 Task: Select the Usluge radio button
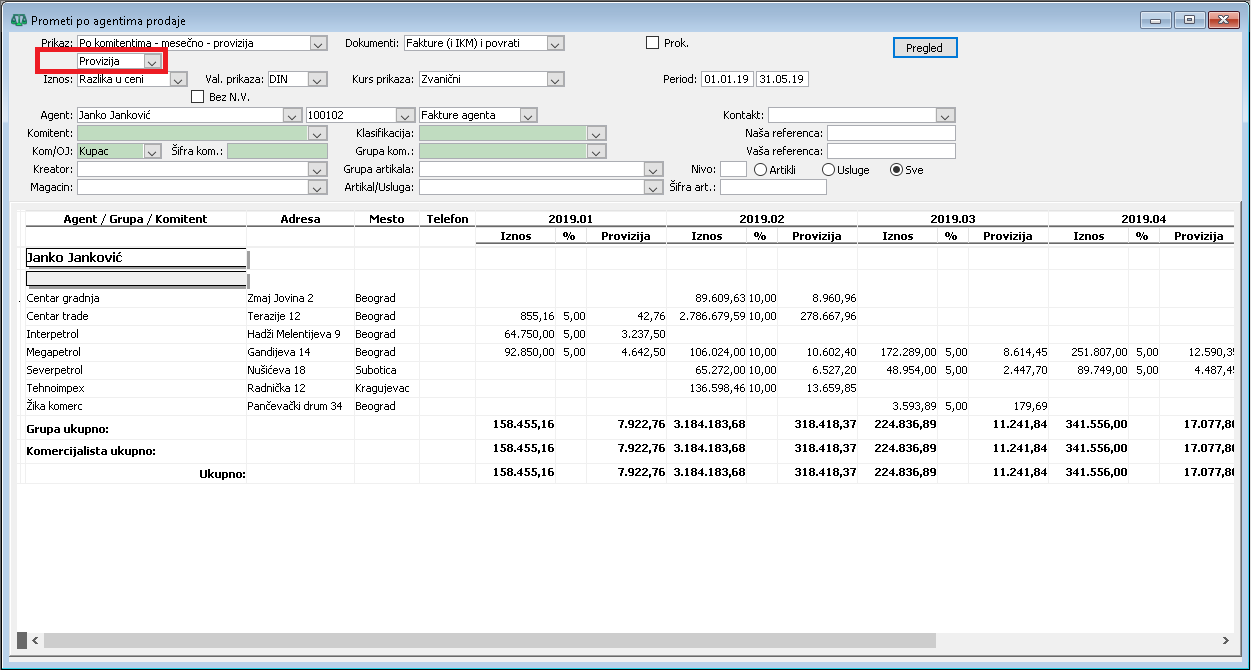click(x=828, y=170)
